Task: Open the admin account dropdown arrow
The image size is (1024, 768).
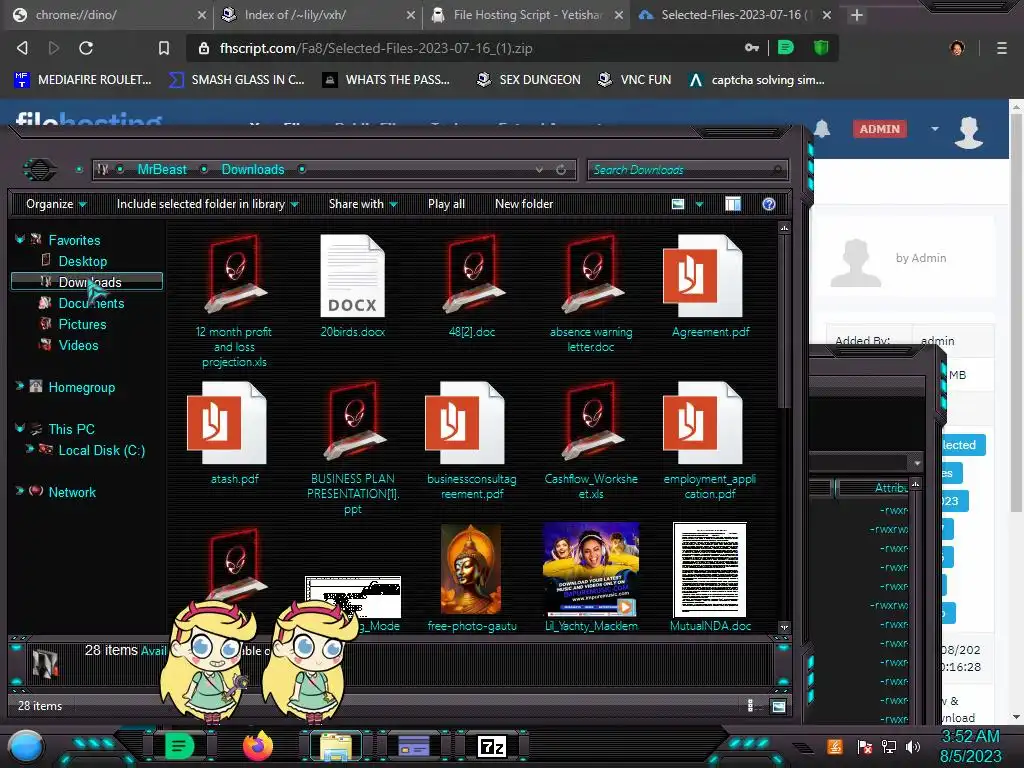Action: pyautogui.click(x=935, y=129)
